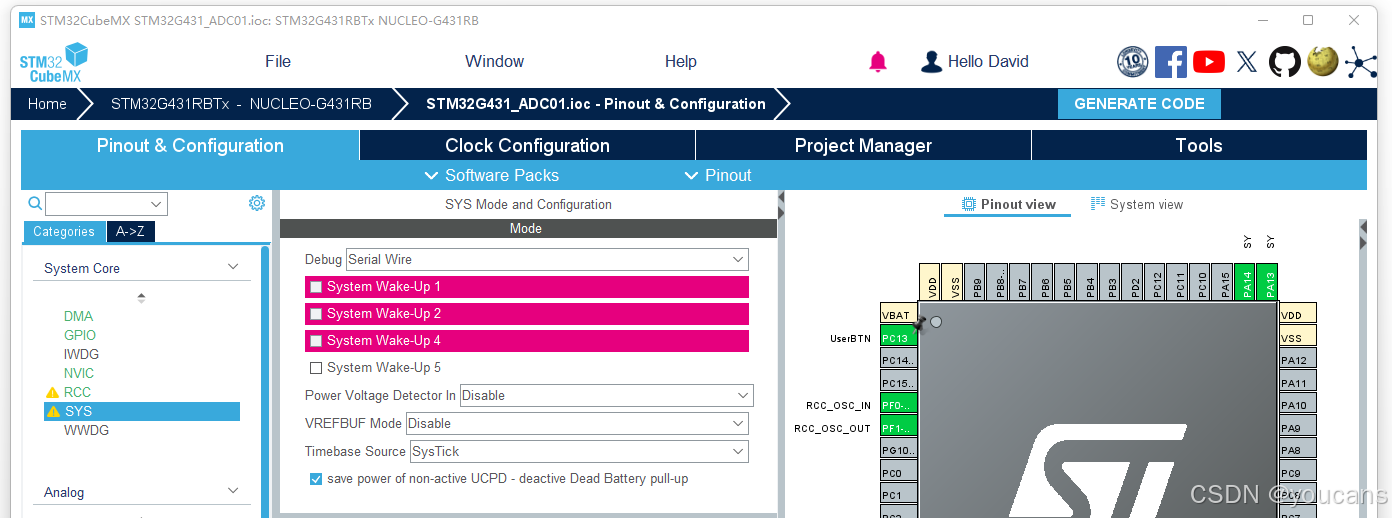Expand the Pinout menu

pyautogui.click(x=718, y=175)
